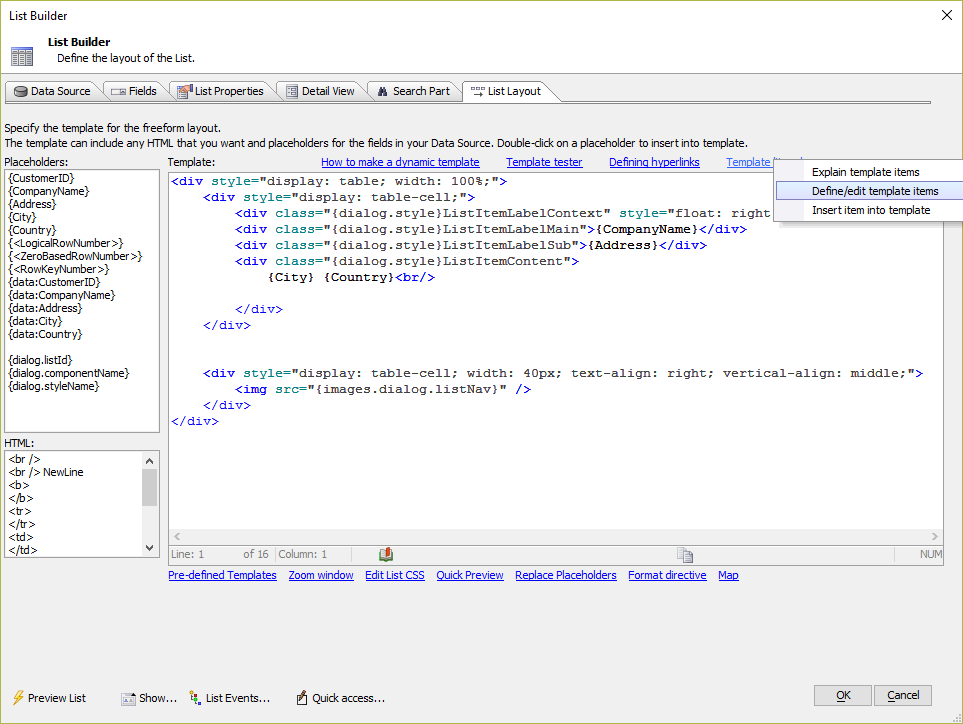Screen dimensions: 963x724
Task: Open Pre-defined Templates link
Action: (x=222, y=575)
